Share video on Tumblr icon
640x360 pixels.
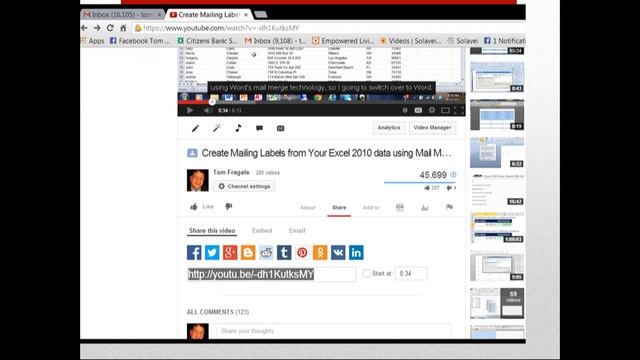click(x=284, y=253)
